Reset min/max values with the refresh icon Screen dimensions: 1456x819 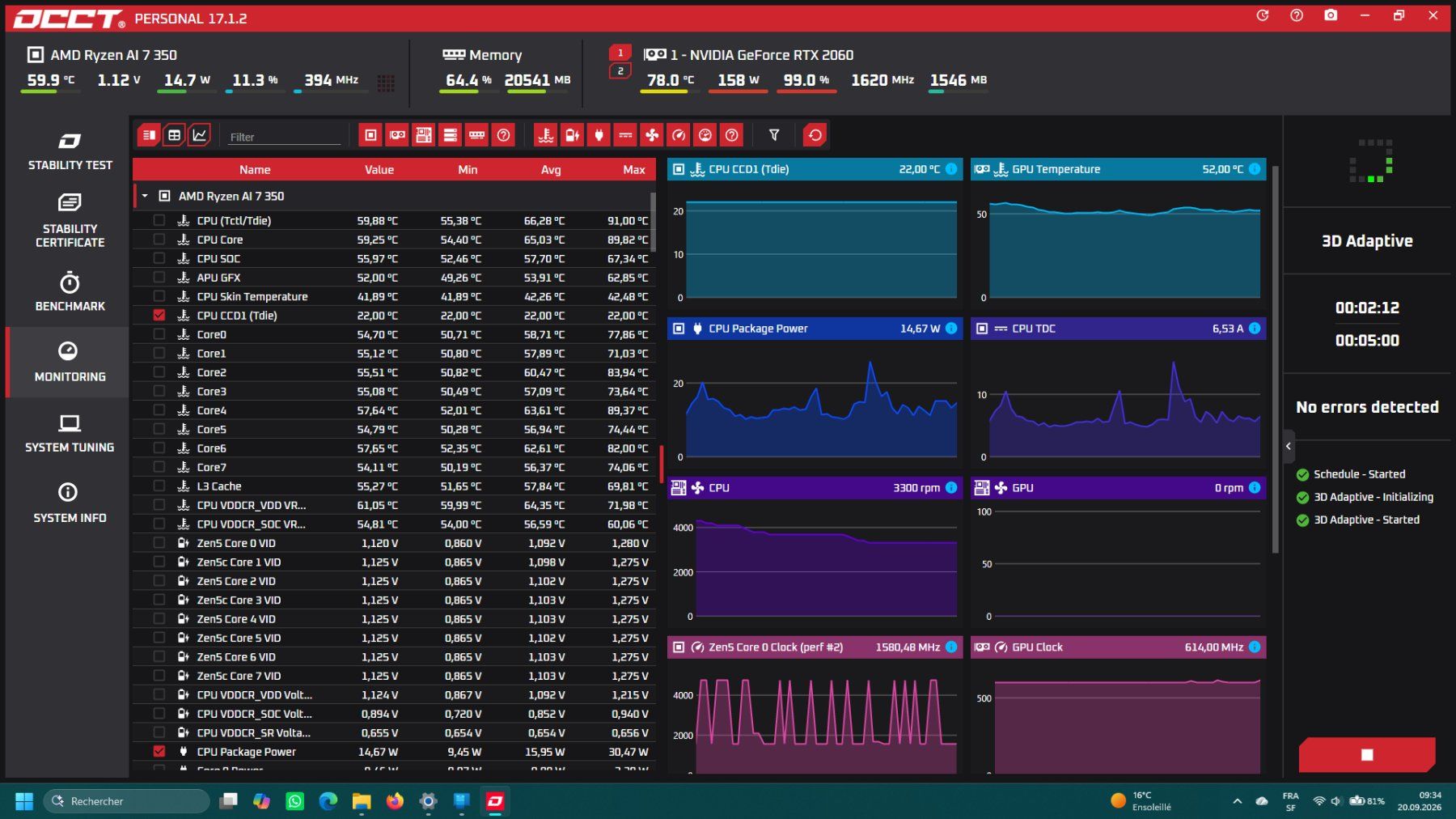[x=815, y=135]
